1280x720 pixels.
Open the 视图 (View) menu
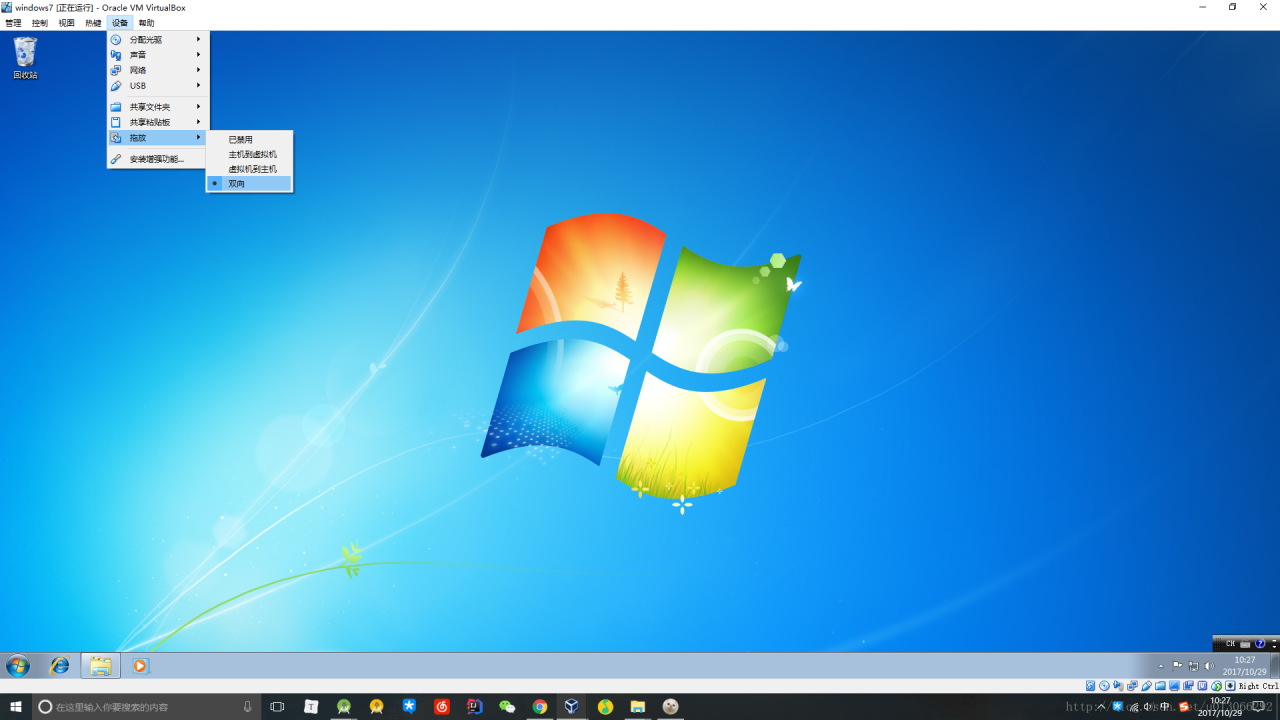pyautogui.click(x=66, y=23)
